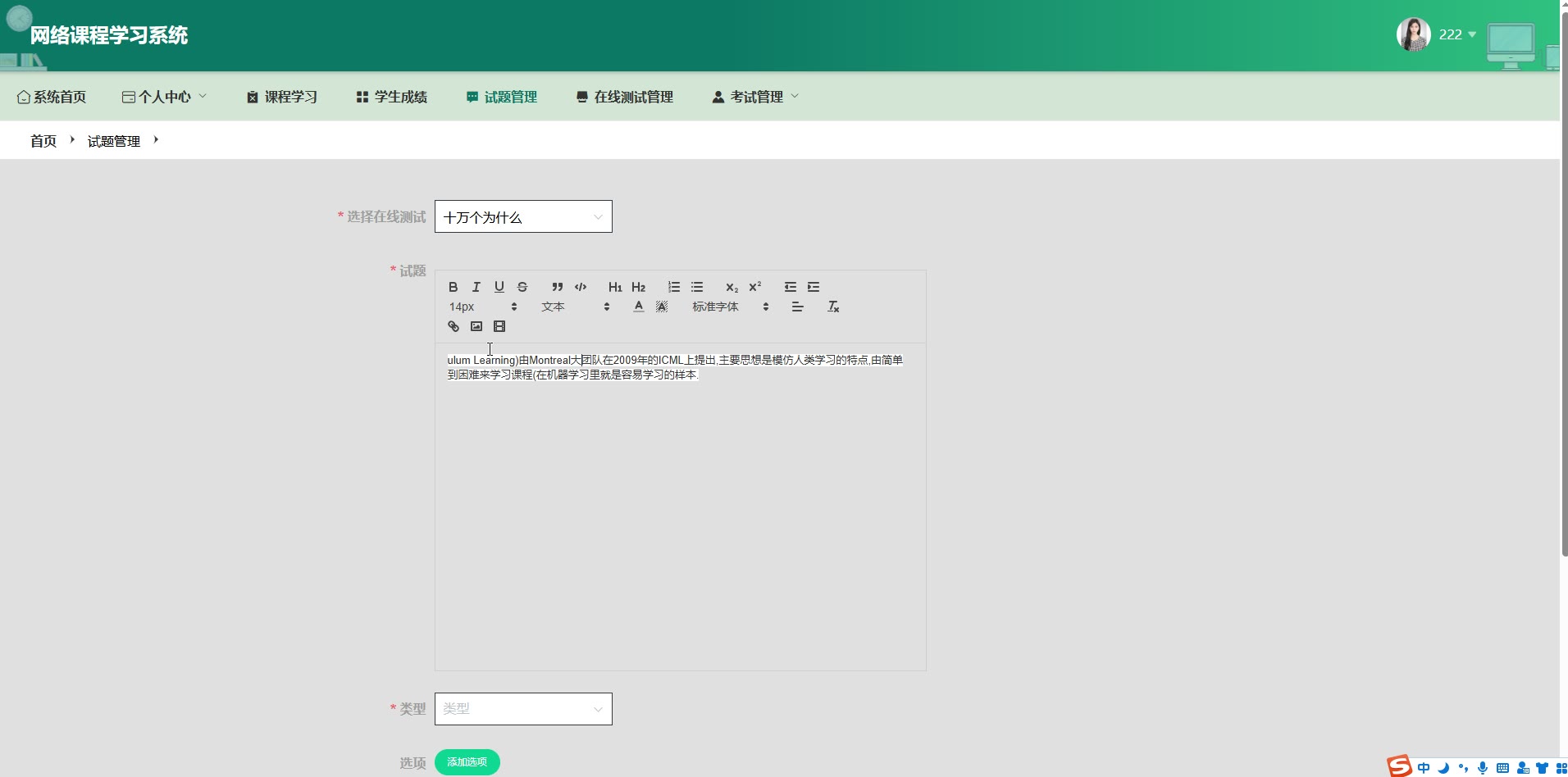Viewport: 1568px width, 777px height.
Task: Go to 系统首页 in the navigation bar
Action: click(x=52, y=97)
